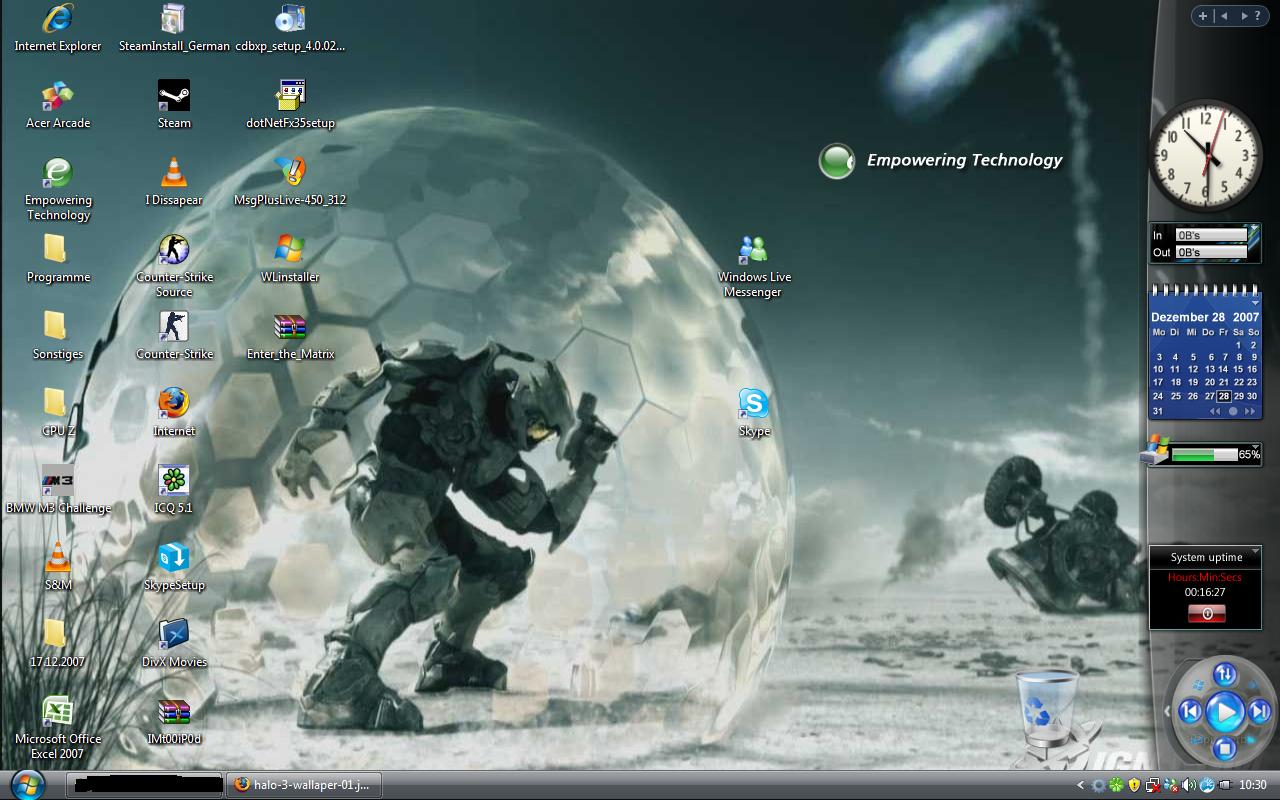Open sidebar help question mark

[1258, 16]
